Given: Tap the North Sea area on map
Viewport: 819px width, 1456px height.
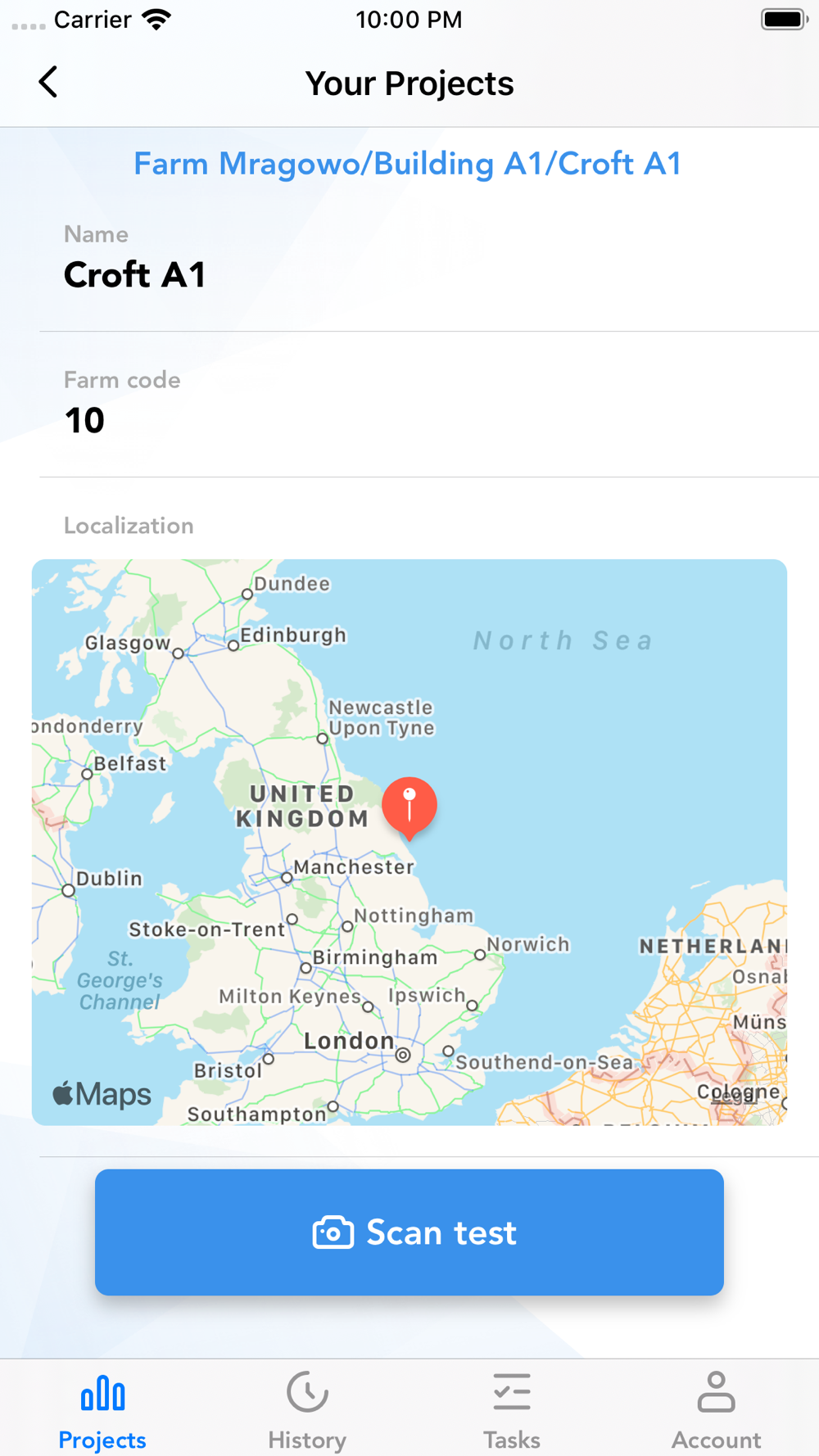Looking at the screenshot, I should (x=563, y=640).
